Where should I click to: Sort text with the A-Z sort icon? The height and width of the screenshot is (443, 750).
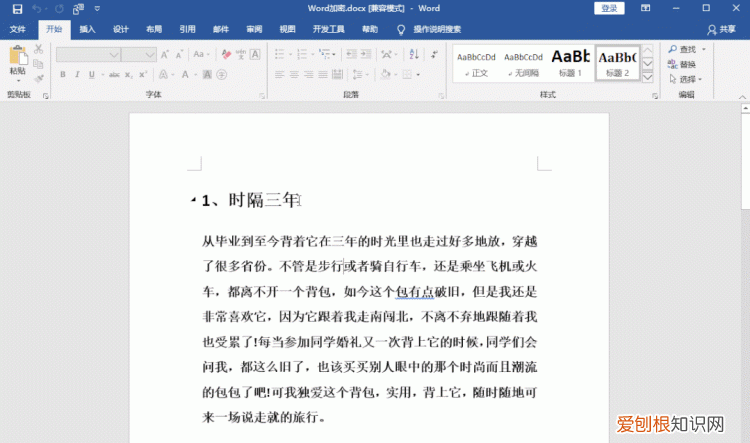414,55
